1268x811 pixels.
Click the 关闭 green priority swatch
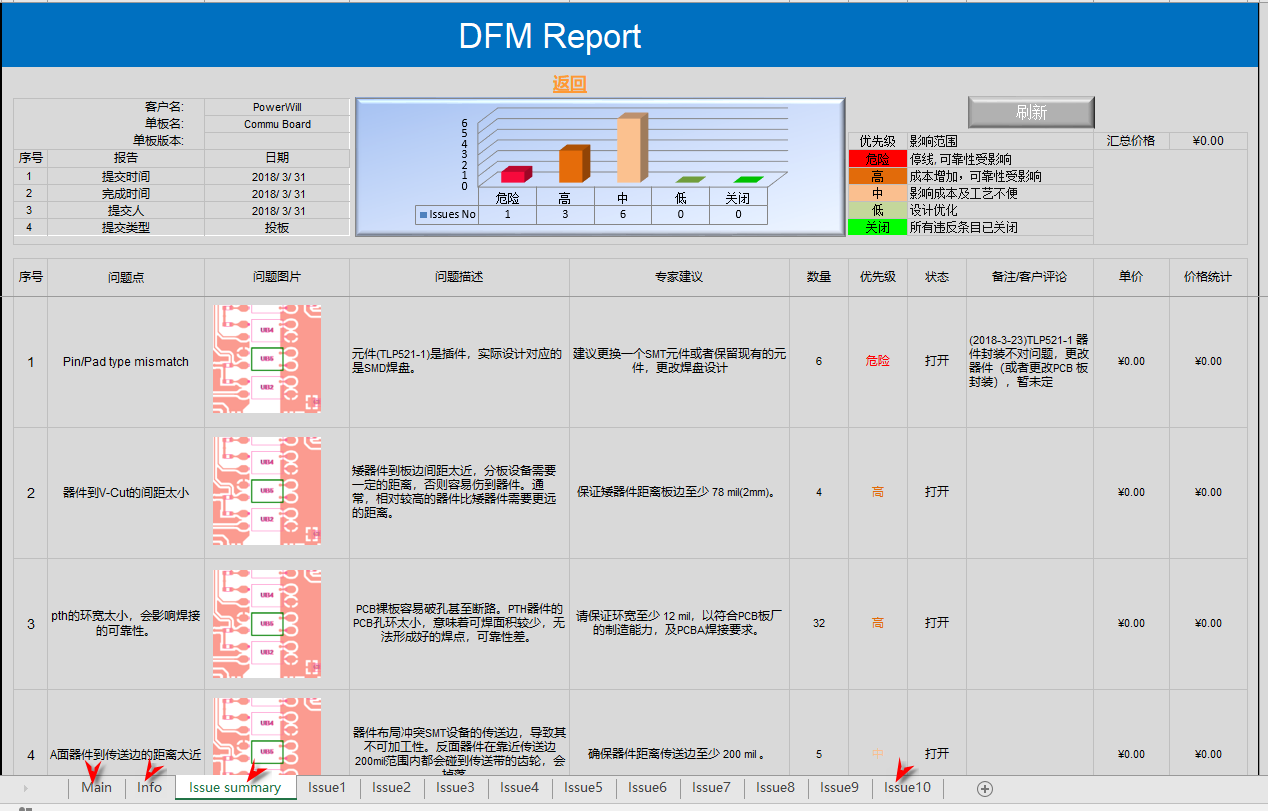pyautogui.click(x=878, y=227)
